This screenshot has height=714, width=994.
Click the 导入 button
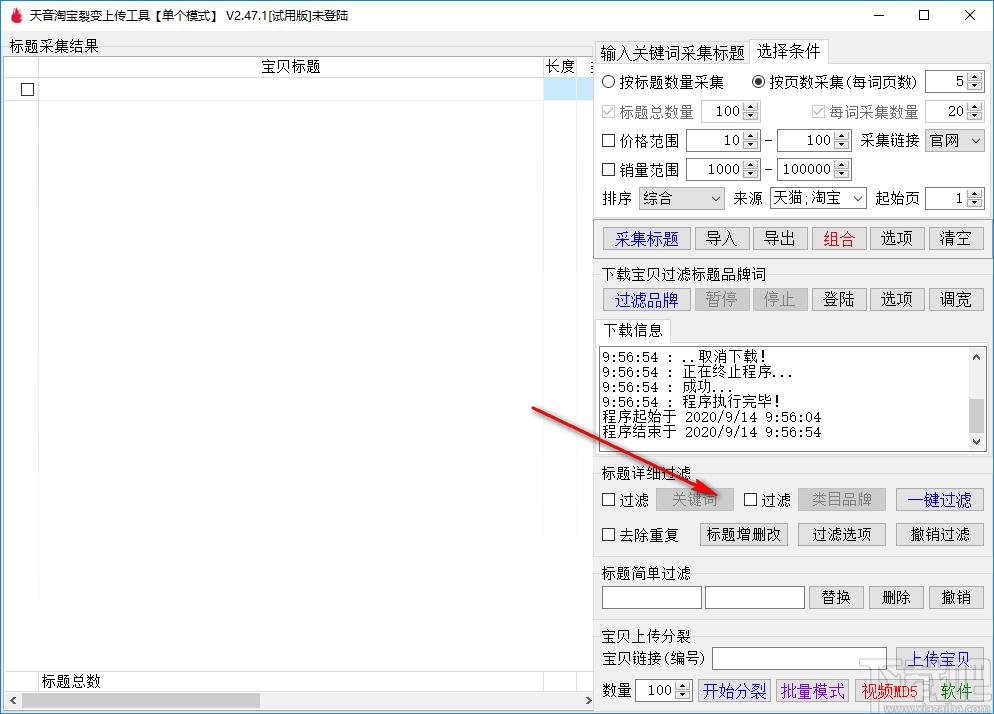722,239
